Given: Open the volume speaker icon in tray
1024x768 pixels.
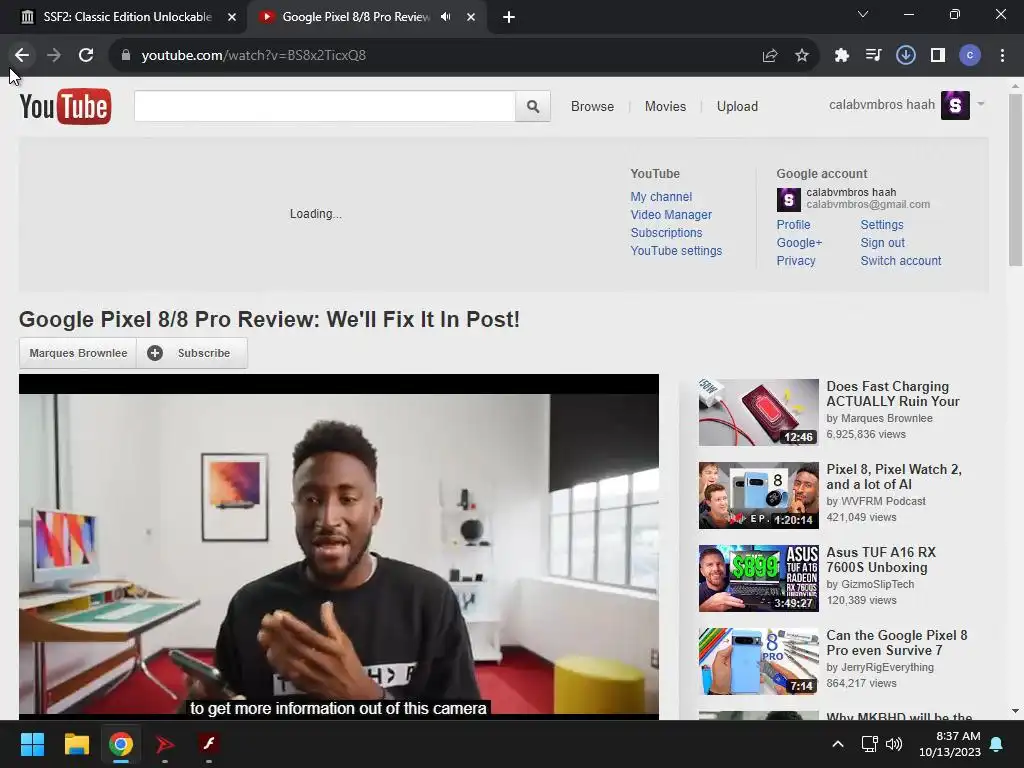Looking at the screenshot, I should [894, 744].
